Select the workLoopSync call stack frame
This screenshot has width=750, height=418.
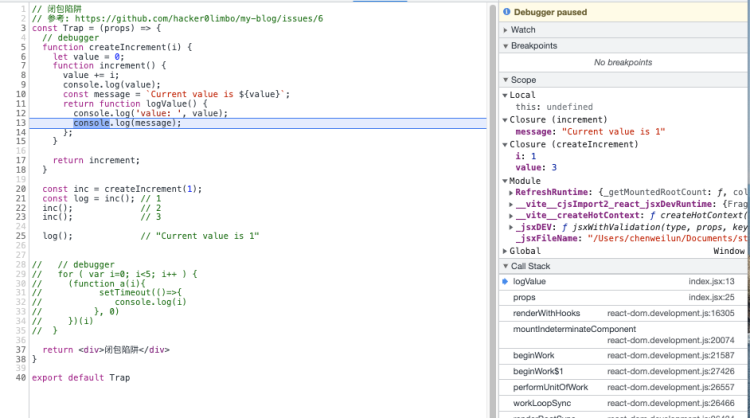click(624, 403)
